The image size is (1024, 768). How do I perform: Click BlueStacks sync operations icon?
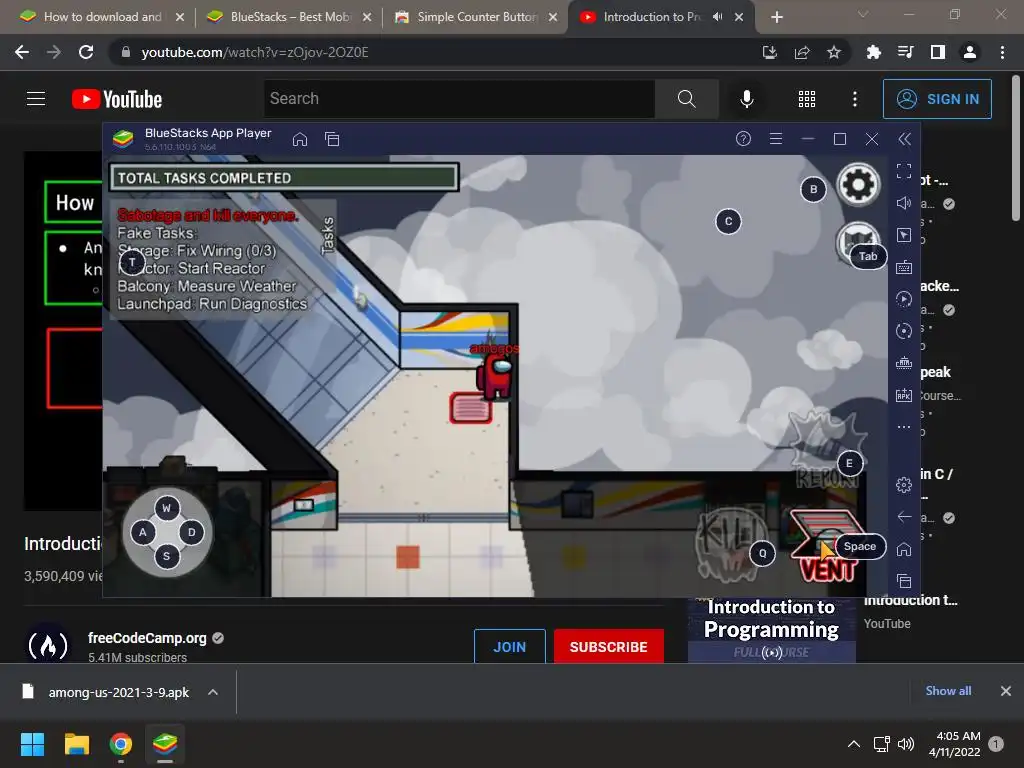pyautogui.click(x=904, y=331)
